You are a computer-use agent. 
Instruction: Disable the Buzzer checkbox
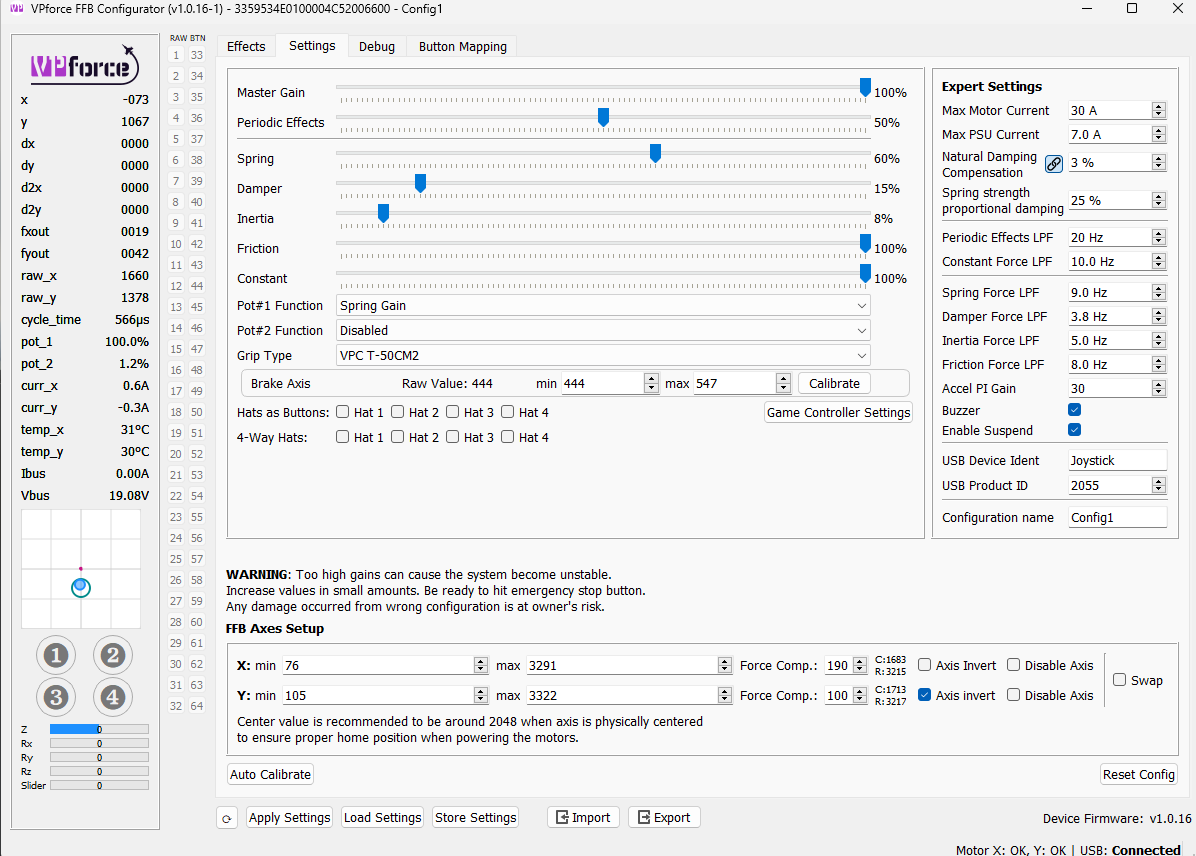pos(1075,410)
